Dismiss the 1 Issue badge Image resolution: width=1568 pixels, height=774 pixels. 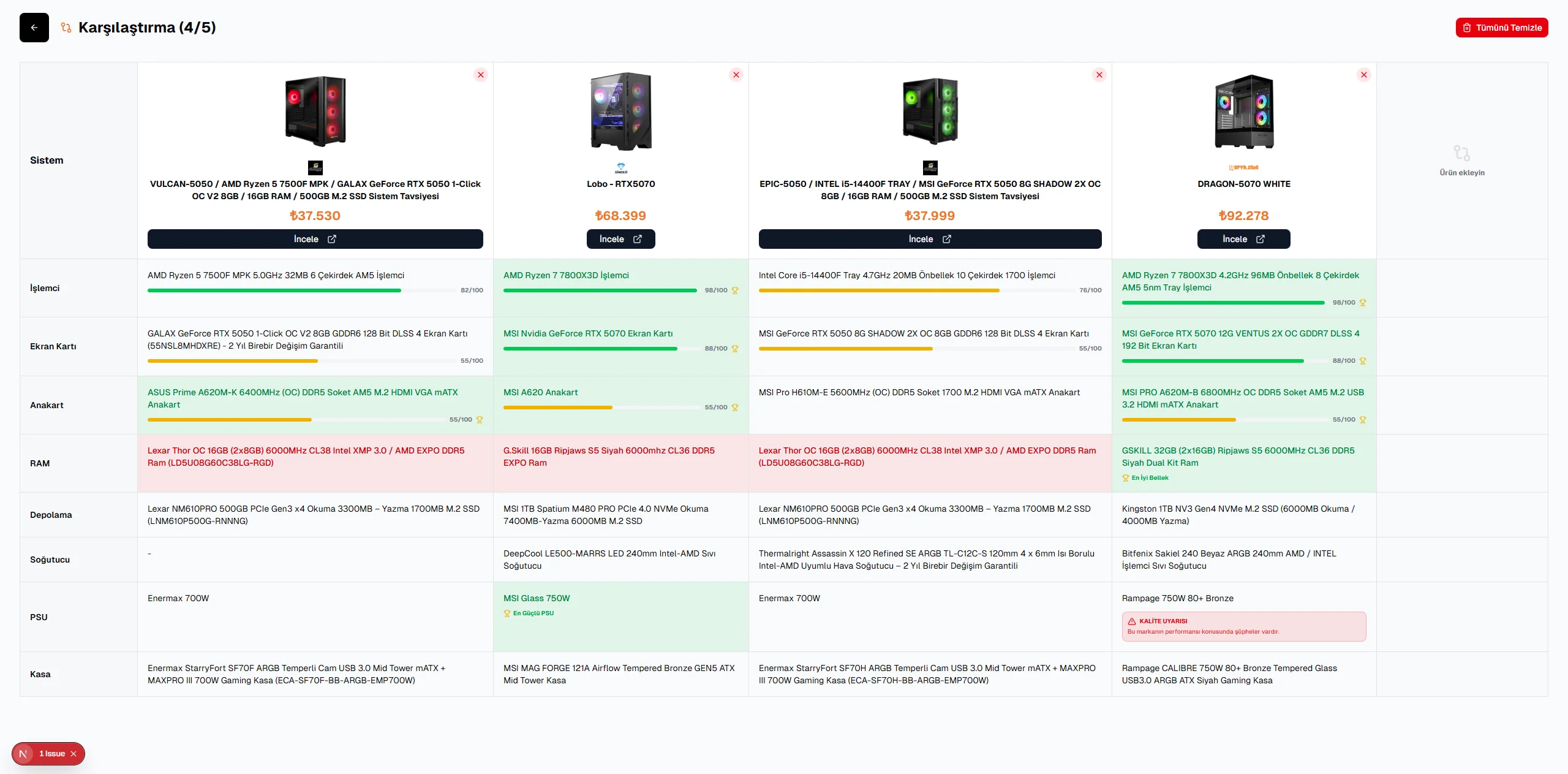73,754
